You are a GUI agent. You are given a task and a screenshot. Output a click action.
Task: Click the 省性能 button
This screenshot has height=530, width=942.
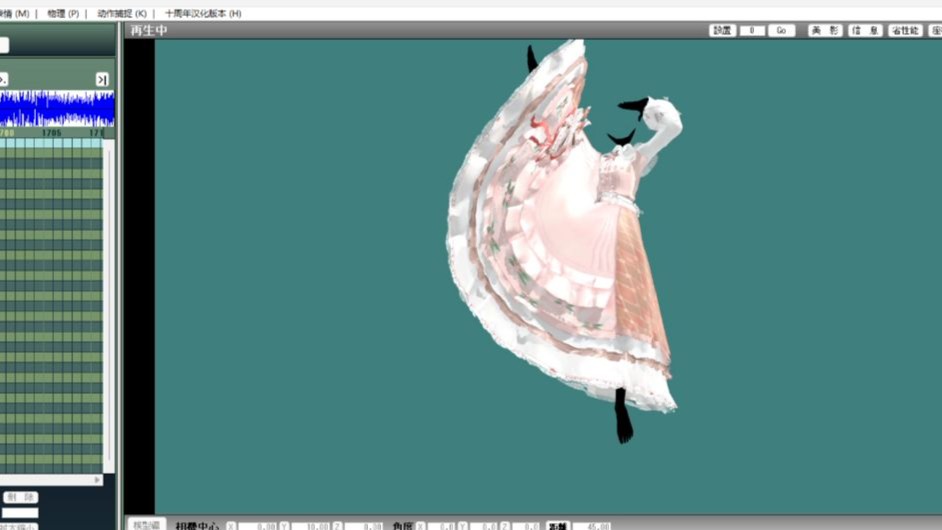905,31
